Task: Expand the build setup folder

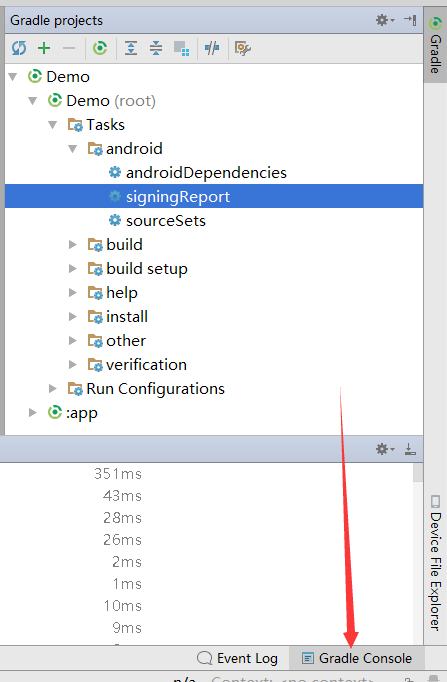Action: 73,269
